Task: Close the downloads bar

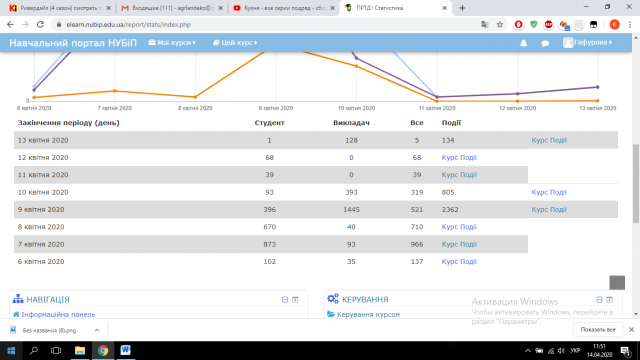Action: point(631,329)
